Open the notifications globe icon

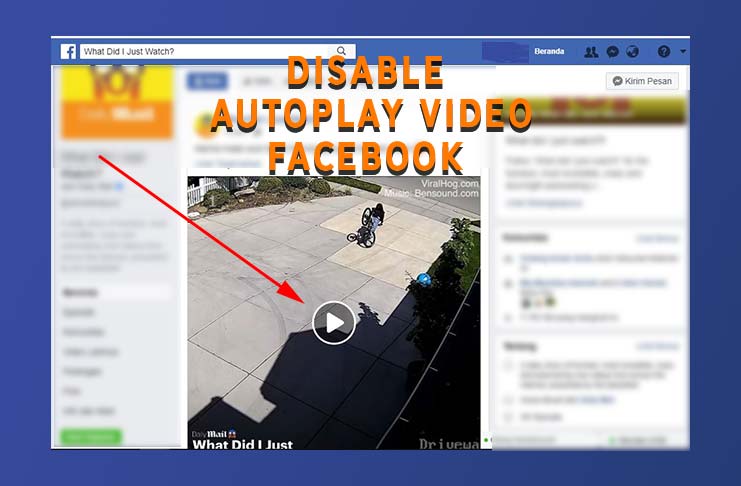632,52
